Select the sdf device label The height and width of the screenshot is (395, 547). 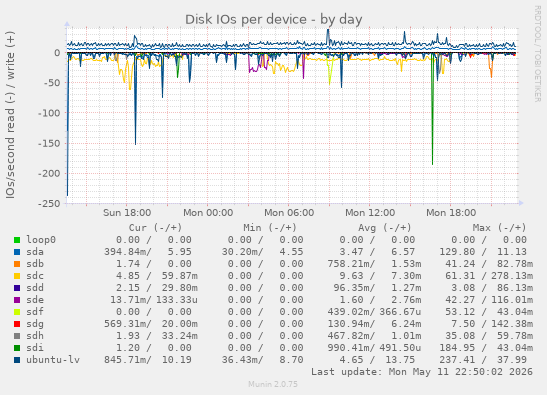(x=35, y=312)
